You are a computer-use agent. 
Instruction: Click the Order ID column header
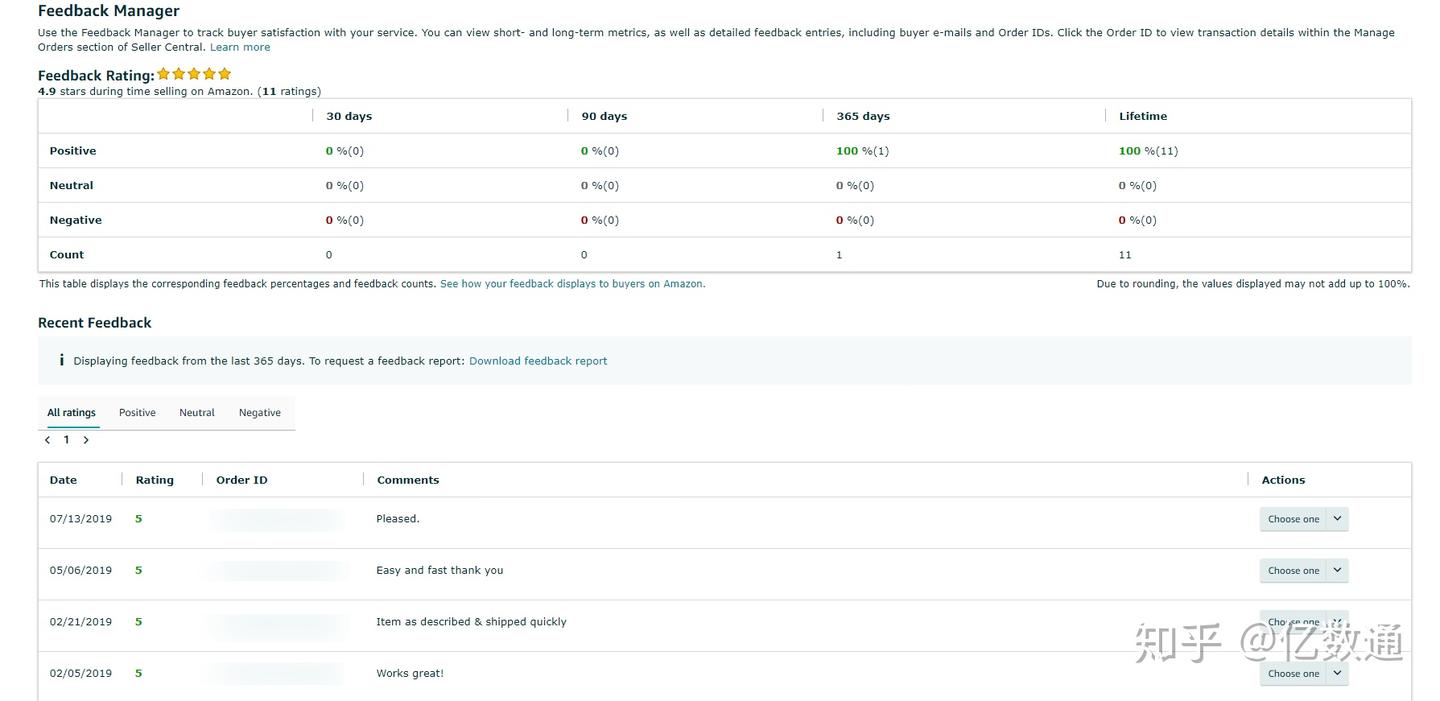(242, 480)
